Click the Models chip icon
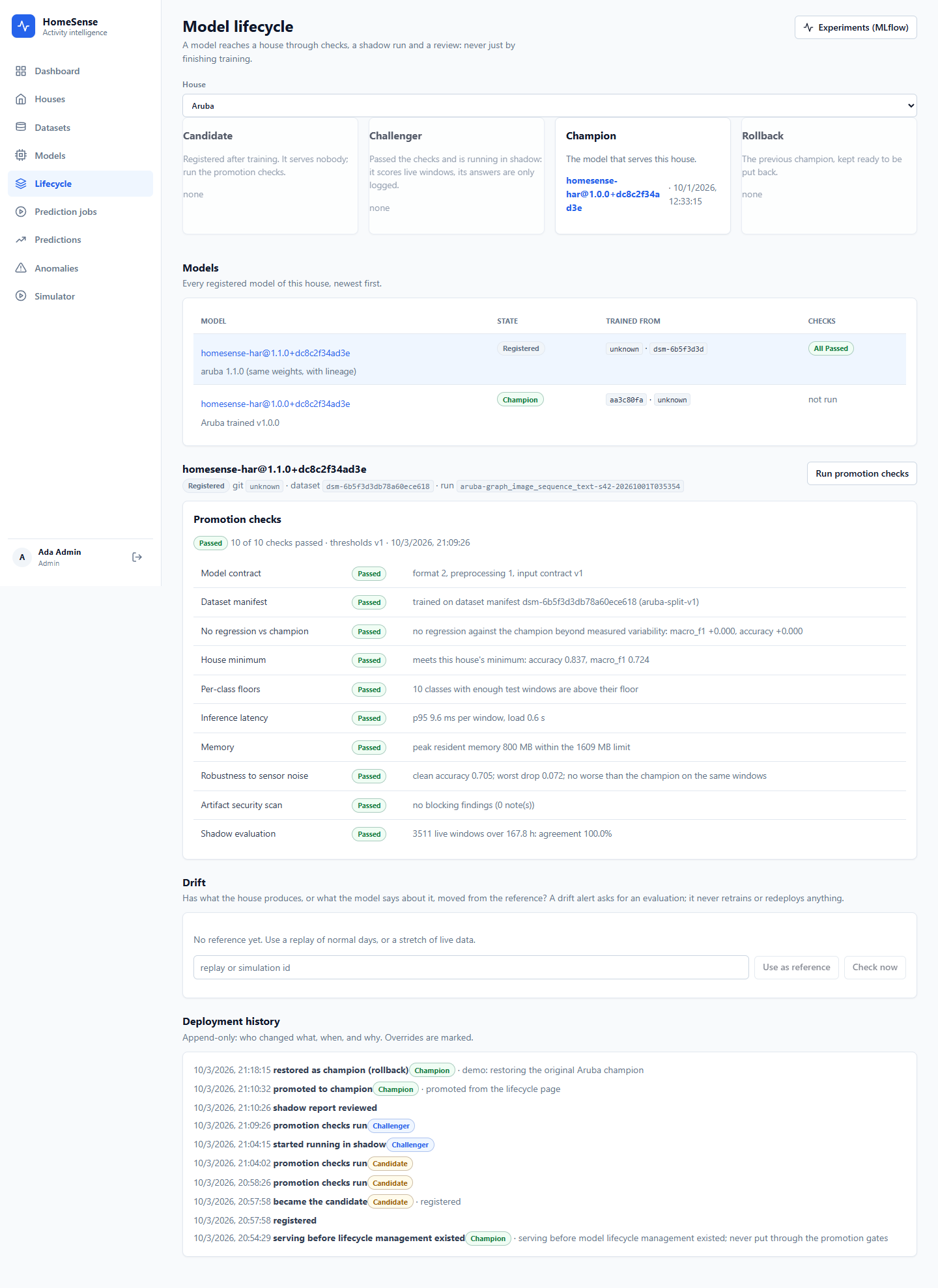Viewport: 938px width, 1288px height. [21, 155]
